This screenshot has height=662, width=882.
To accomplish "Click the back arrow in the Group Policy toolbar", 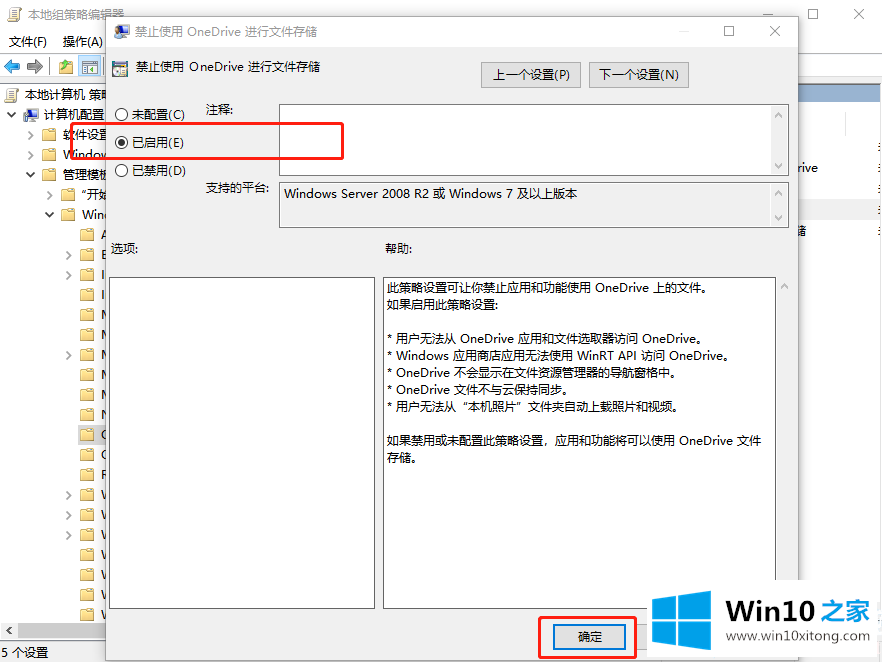I will tap(12, 66).
